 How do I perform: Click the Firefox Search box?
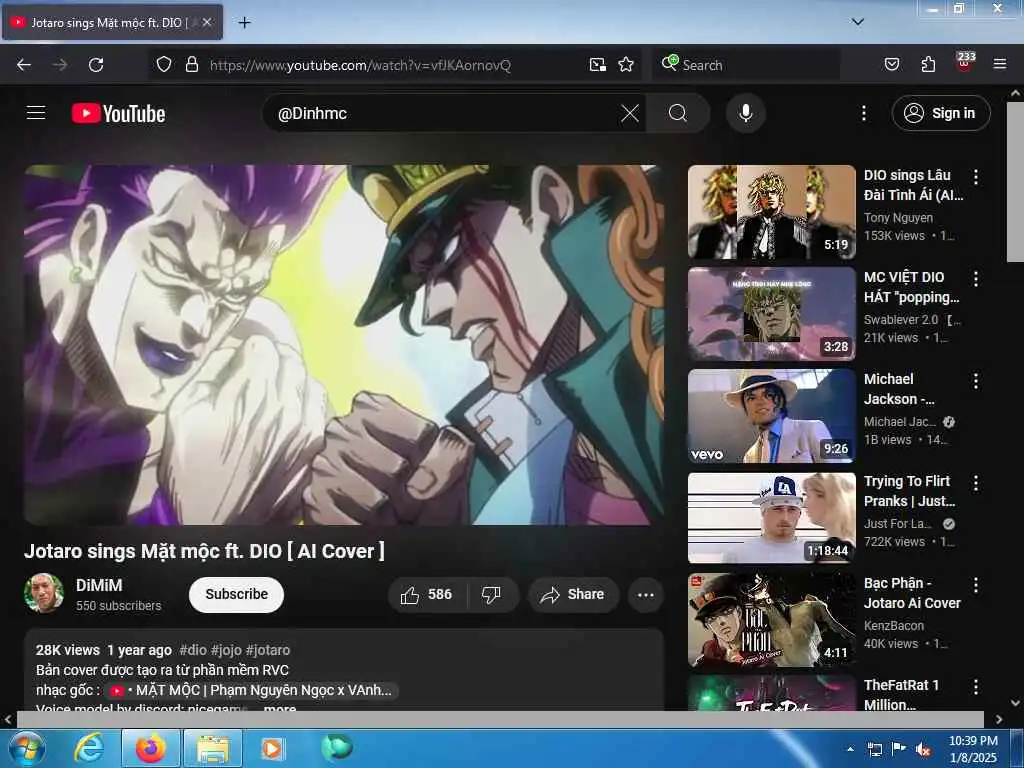(746, 65)
